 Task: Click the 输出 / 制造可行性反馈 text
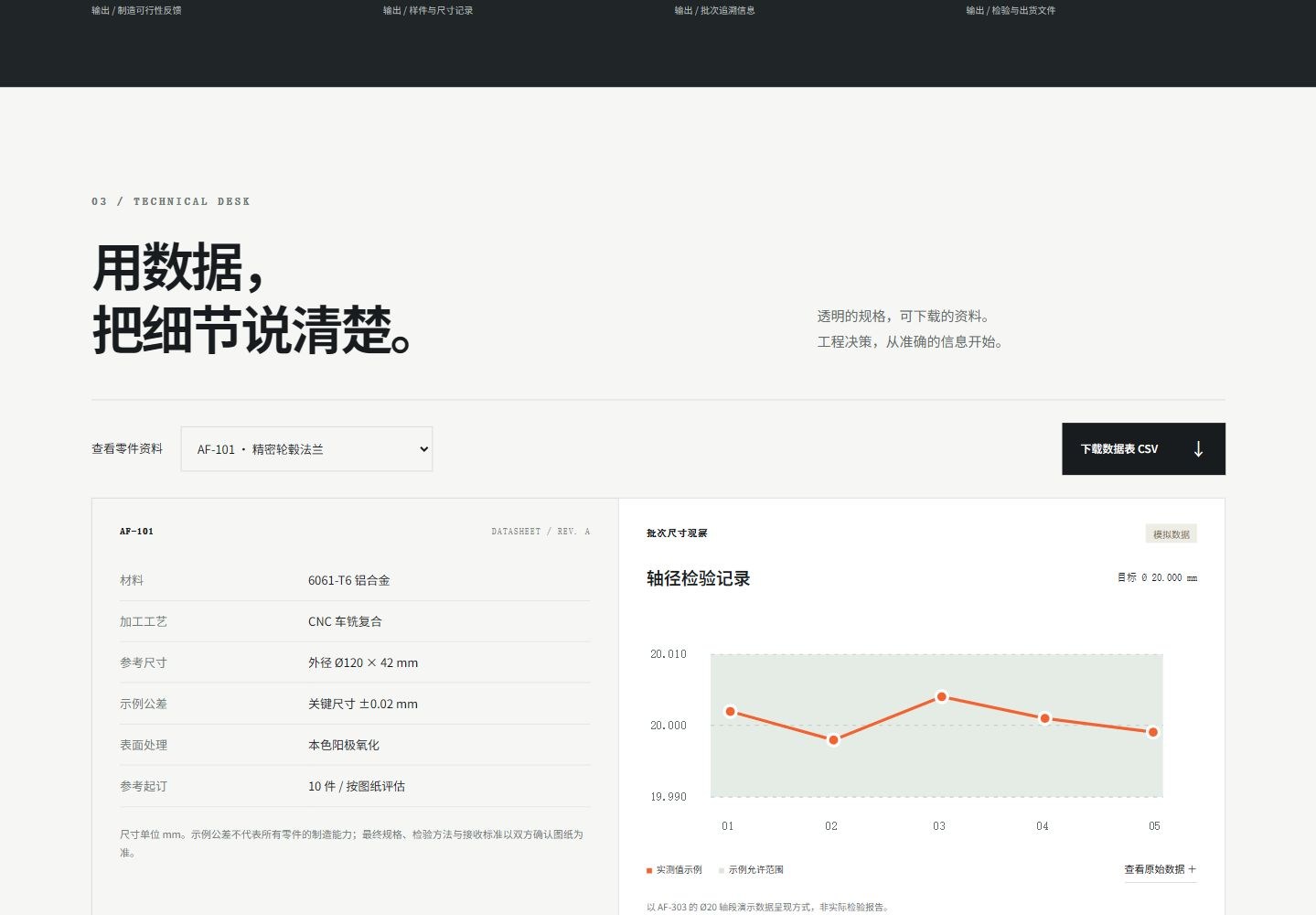(x=136, y=11)
